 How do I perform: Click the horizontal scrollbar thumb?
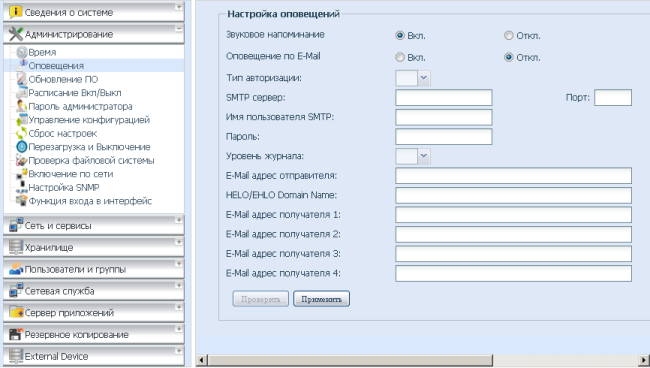point(350,360)
